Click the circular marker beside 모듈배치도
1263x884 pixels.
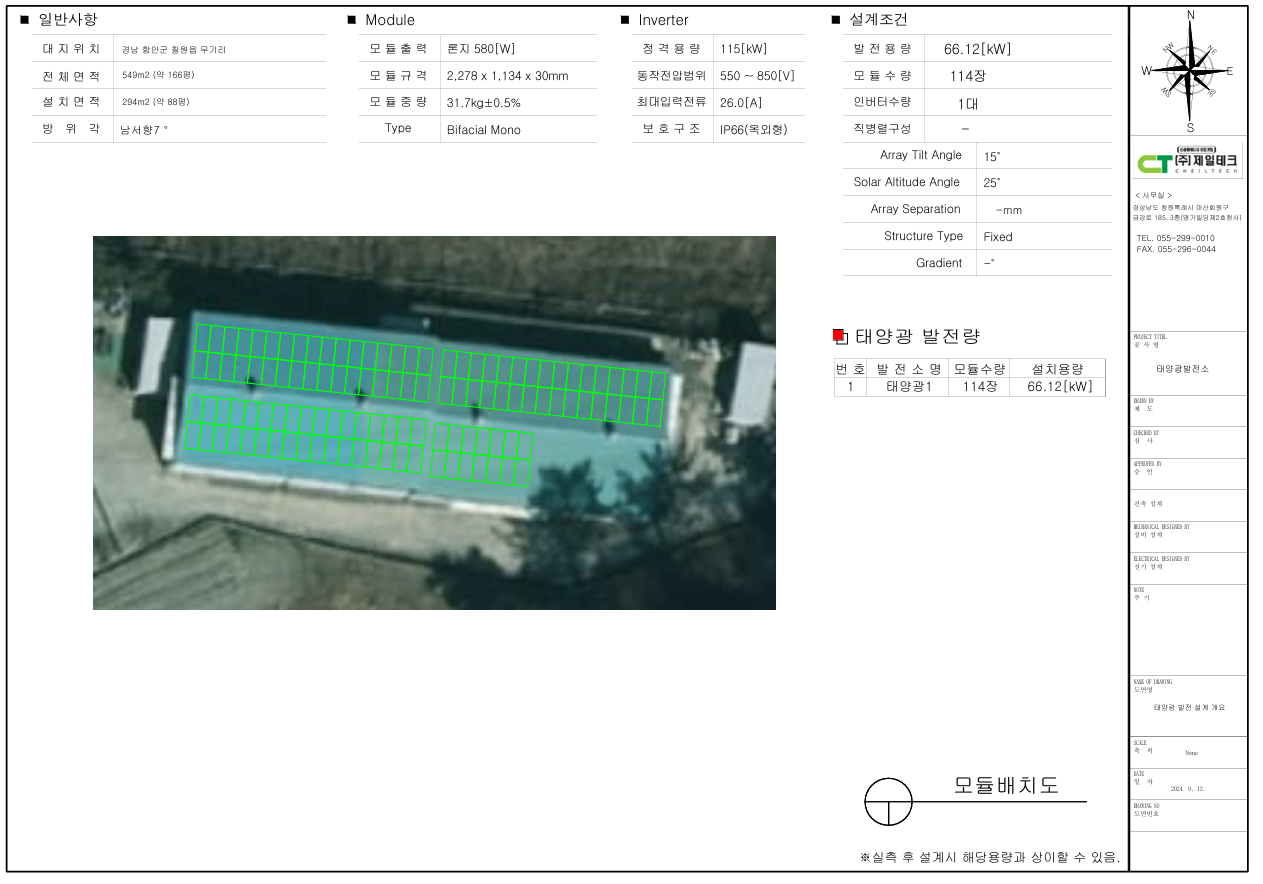point(888,802)
